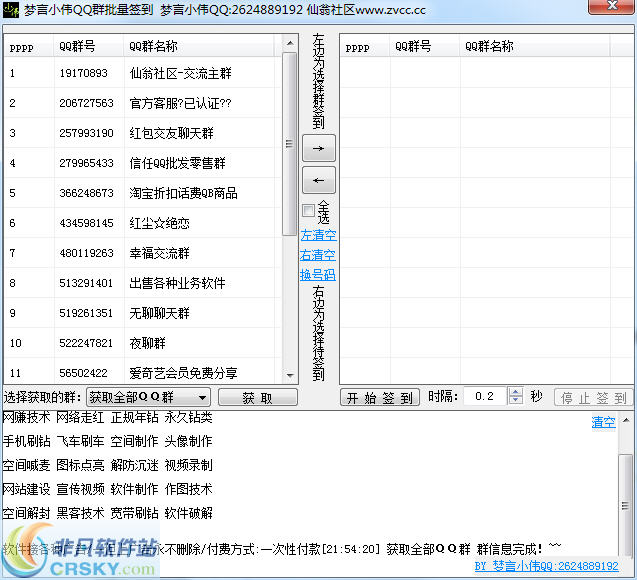Click log text 作图技术
Viewport: 637px width, 580px height.
coord(188,489)
